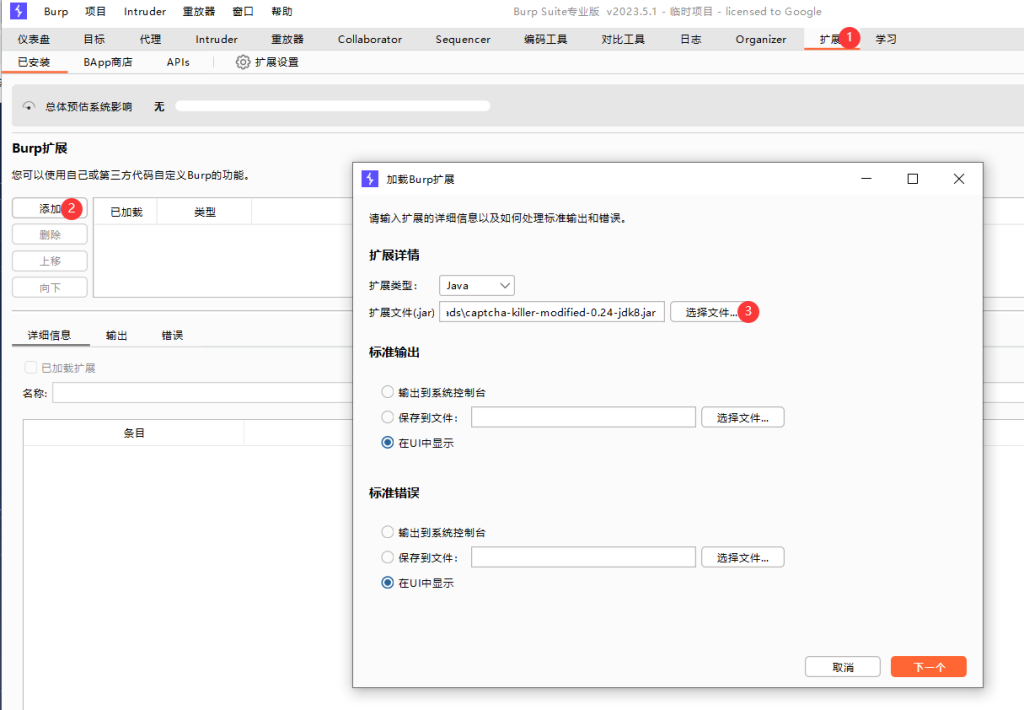This screenshot has height=710, width=1024.
Task: Click the 标准错误 save-to-file path field
Action: 583,557
